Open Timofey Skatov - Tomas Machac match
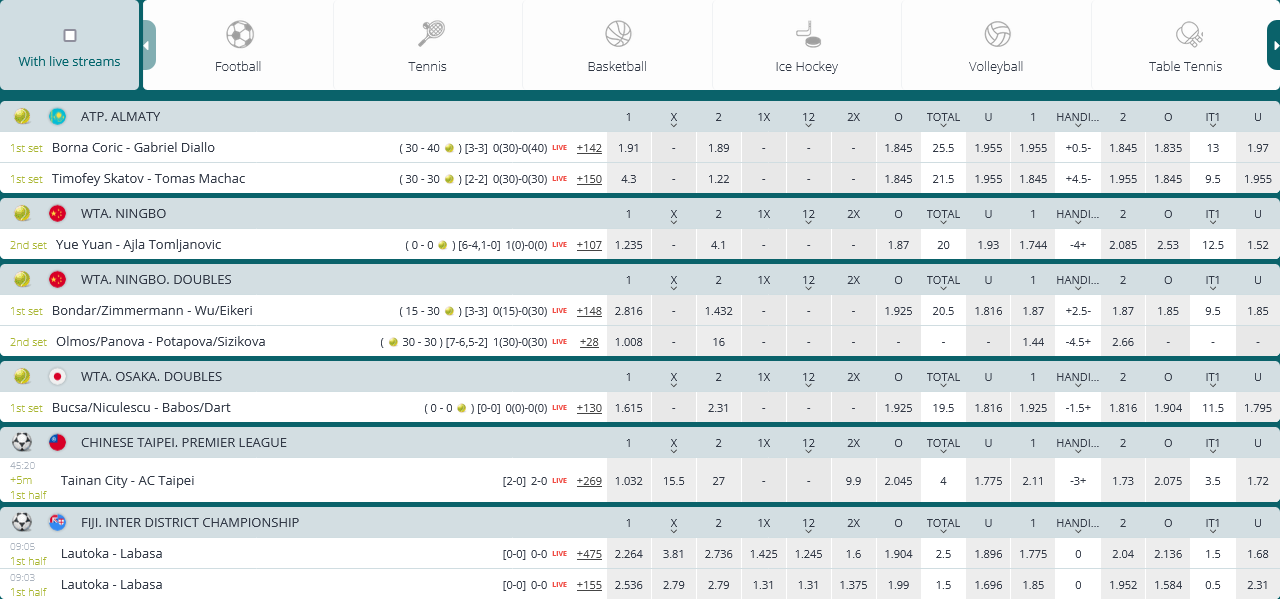Image resolution: width=1280 pixels, height=599 pixels. click(x=148, y=178)
